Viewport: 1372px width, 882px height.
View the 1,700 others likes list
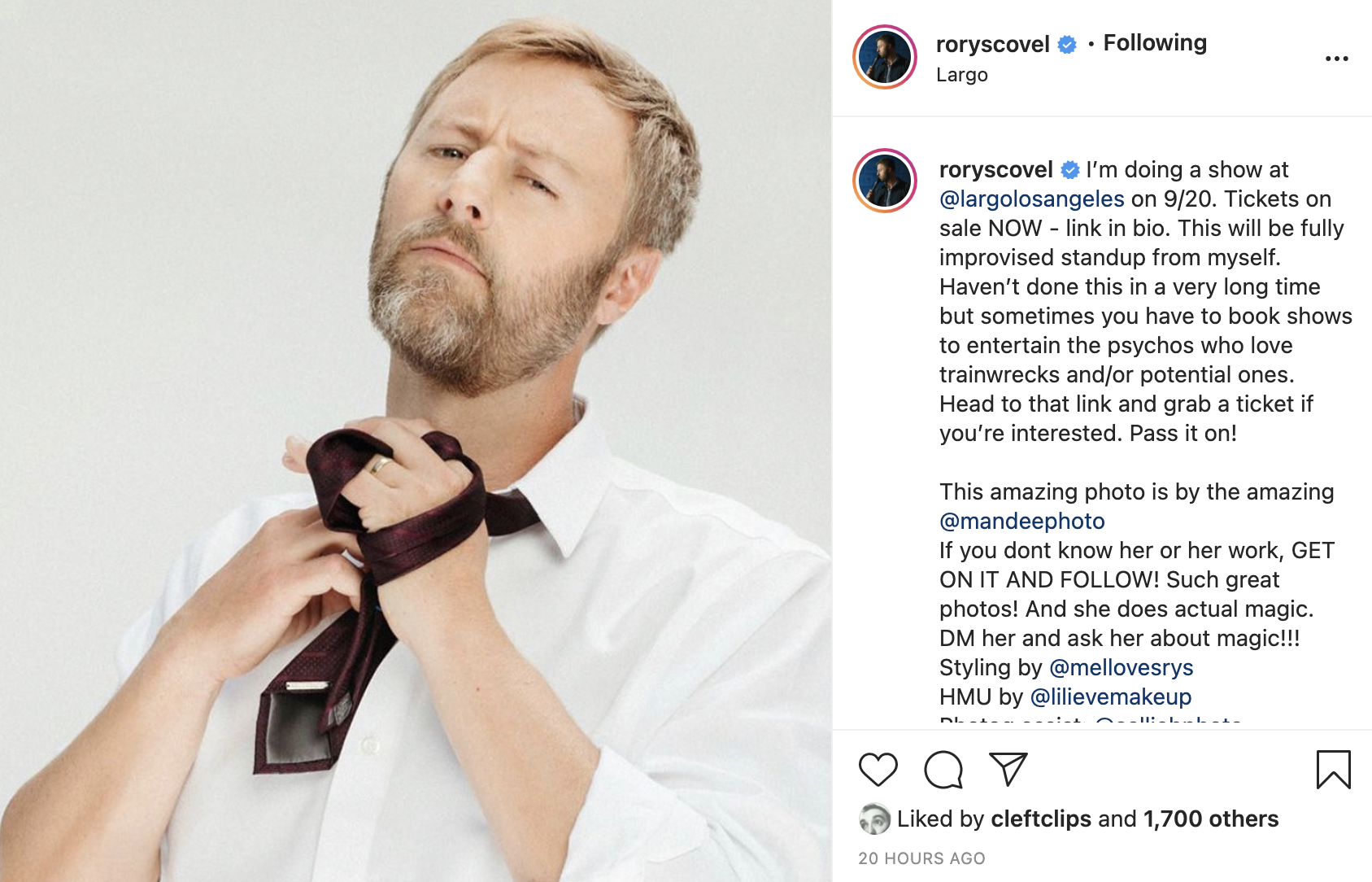(1210, 819)
